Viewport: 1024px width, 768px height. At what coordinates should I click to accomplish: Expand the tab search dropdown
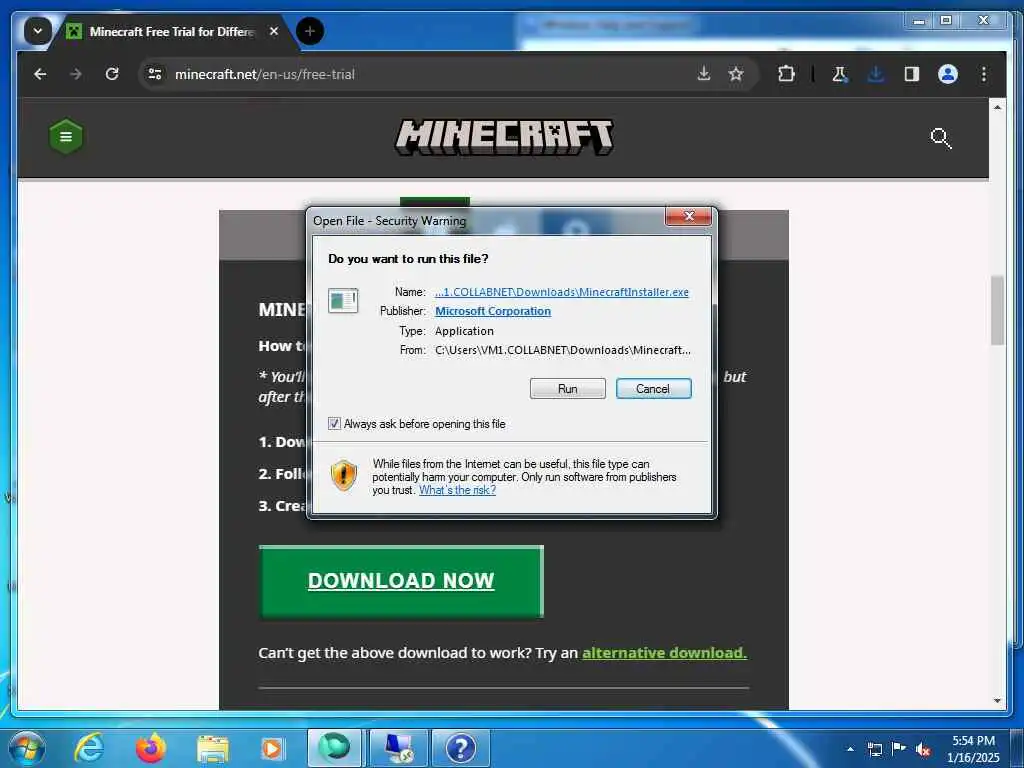[x=37, y=31]
